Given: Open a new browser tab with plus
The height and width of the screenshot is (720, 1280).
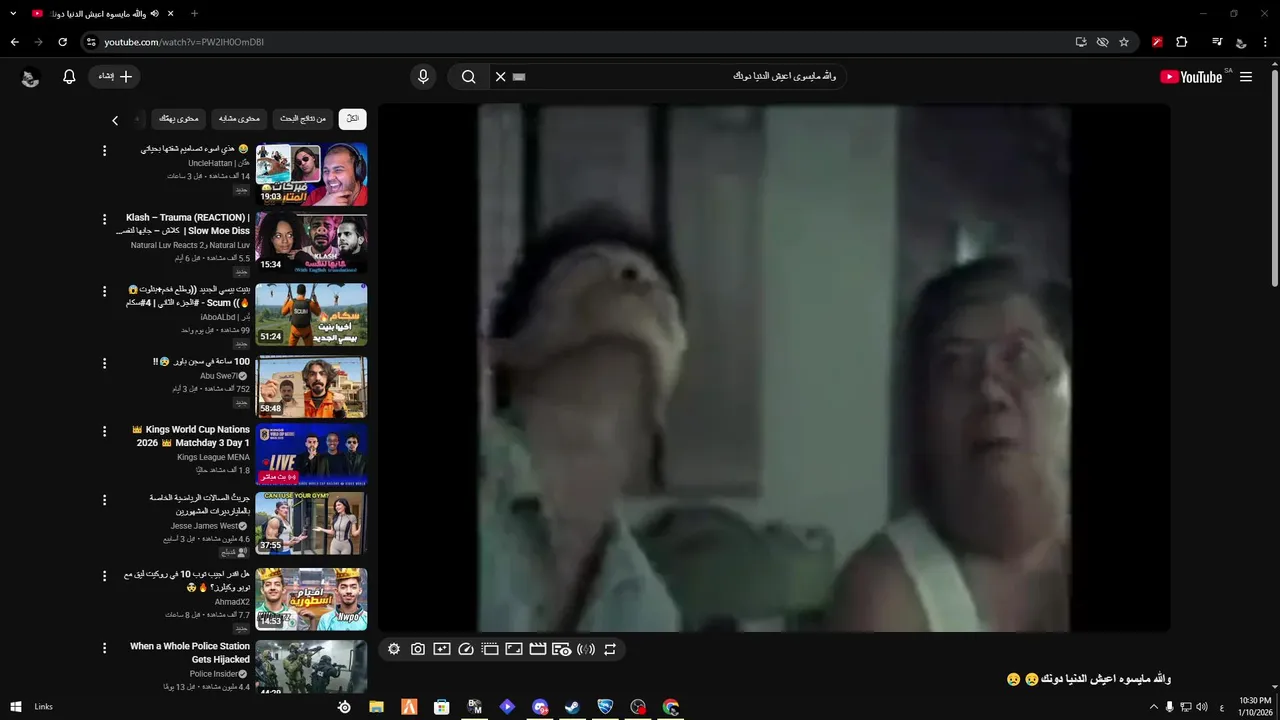Looking at the screenshot, I should tap(194, 14).
